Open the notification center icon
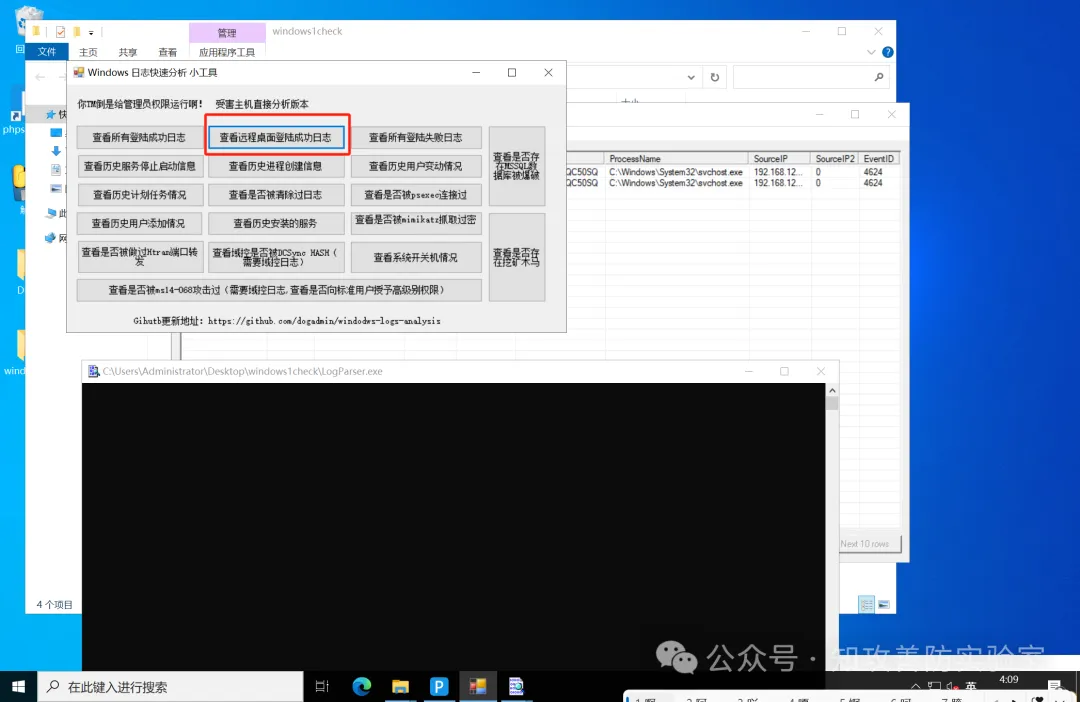This screenshot has height=702, width=1080. pos(1055,685)
